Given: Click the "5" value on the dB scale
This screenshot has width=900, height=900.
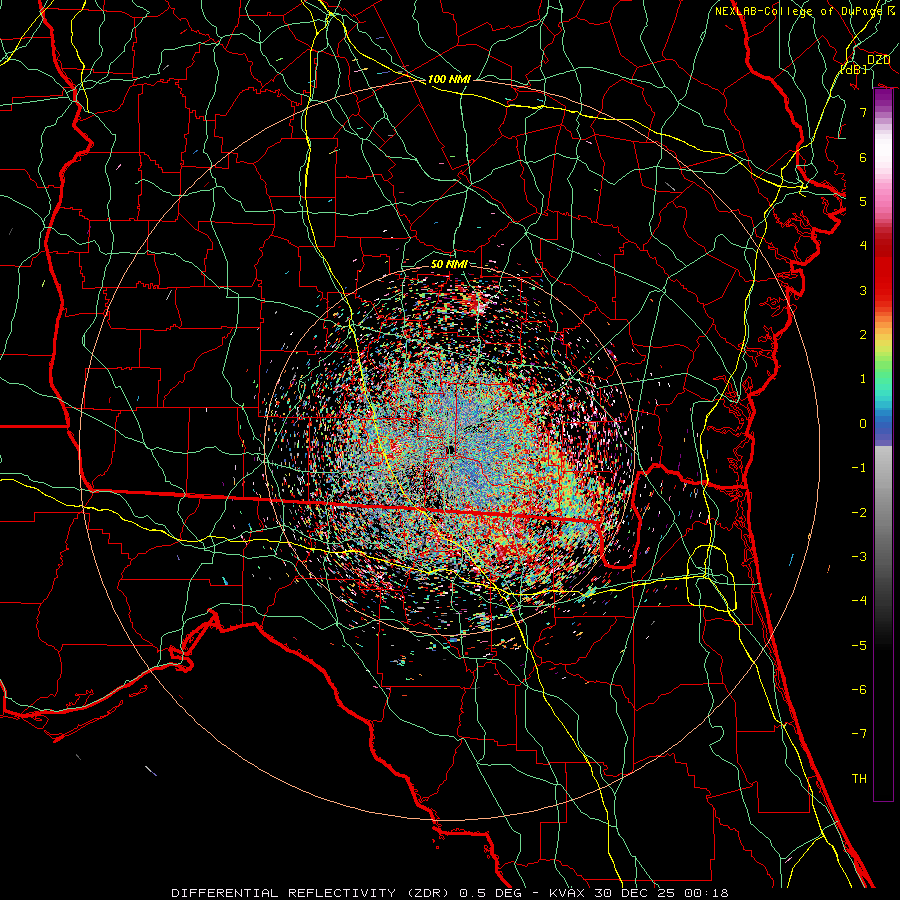Looking at the screenshot, I should (x=863, y=201).
